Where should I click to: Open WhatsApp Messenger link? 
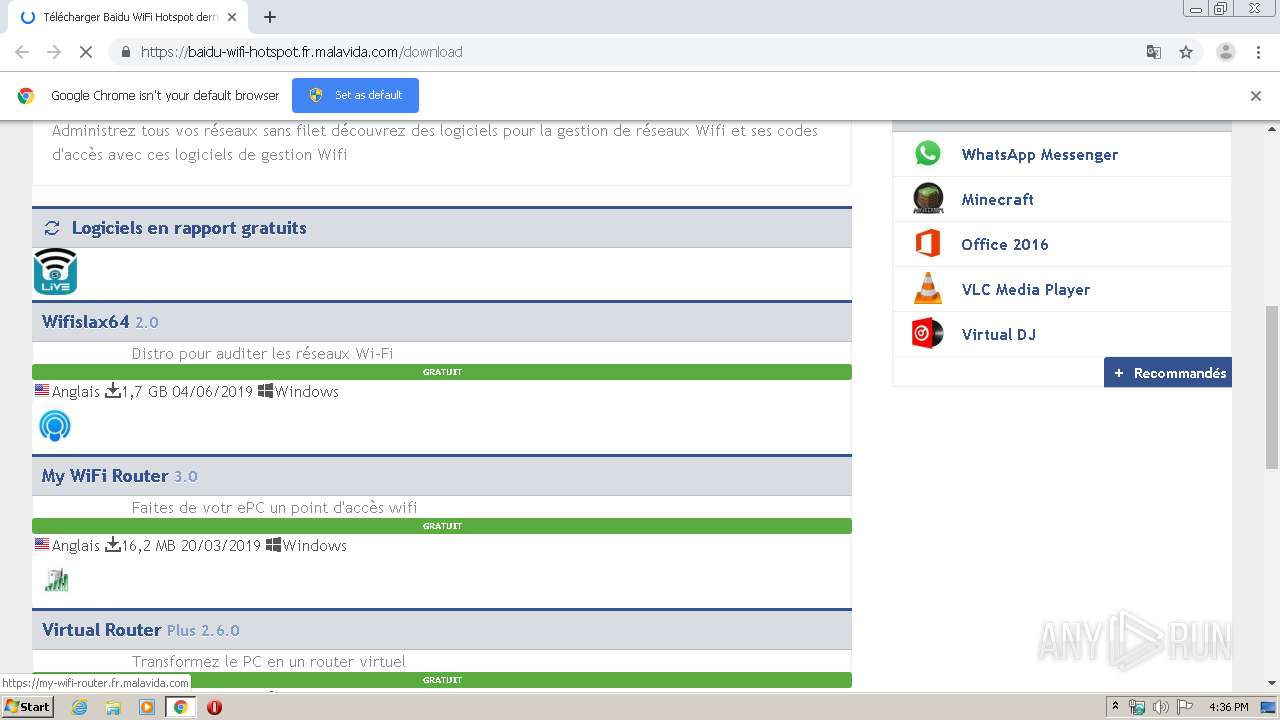(x=1040, y=154)
